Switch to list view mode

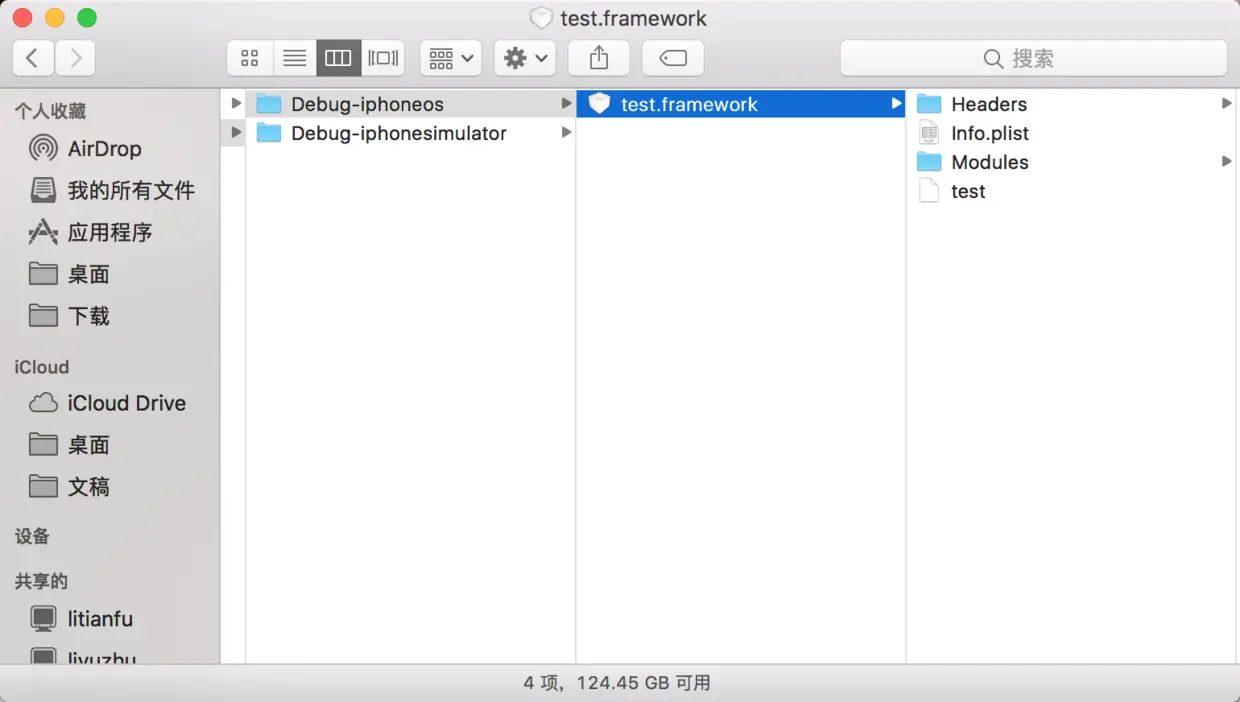294,57
